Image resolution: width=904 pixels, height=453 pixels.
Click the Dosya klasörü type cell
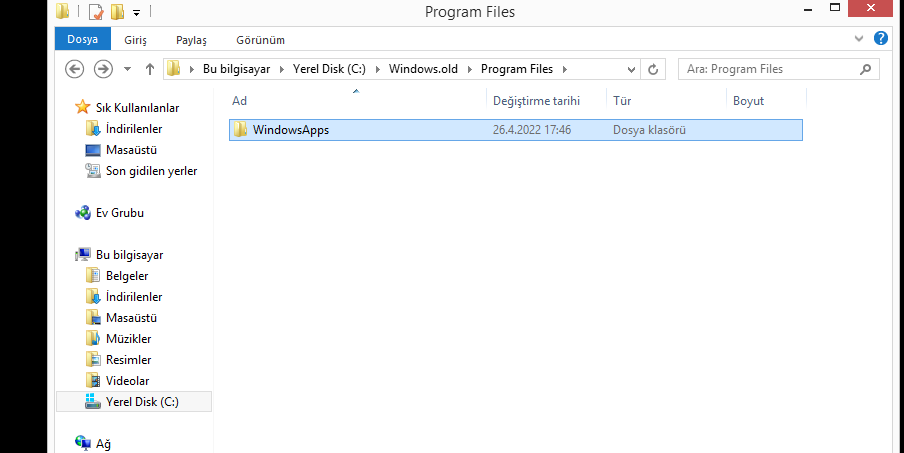(649, 130)
